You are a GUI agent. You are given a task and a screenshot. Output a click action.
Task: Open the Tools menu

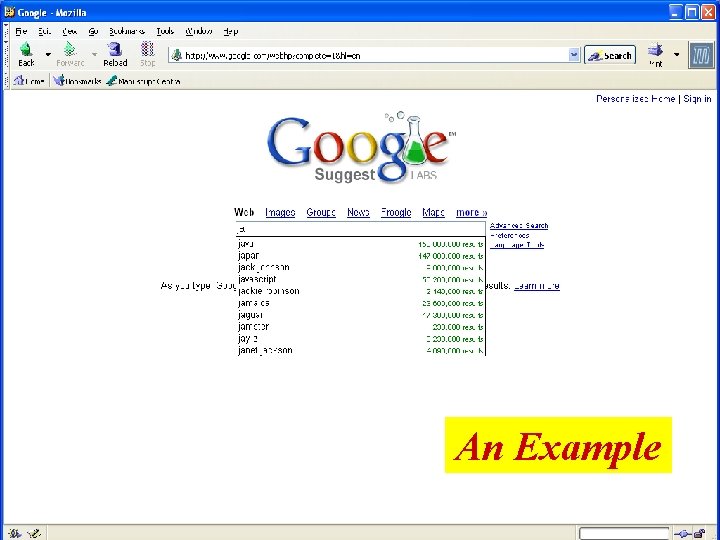(x=165, y=31)
